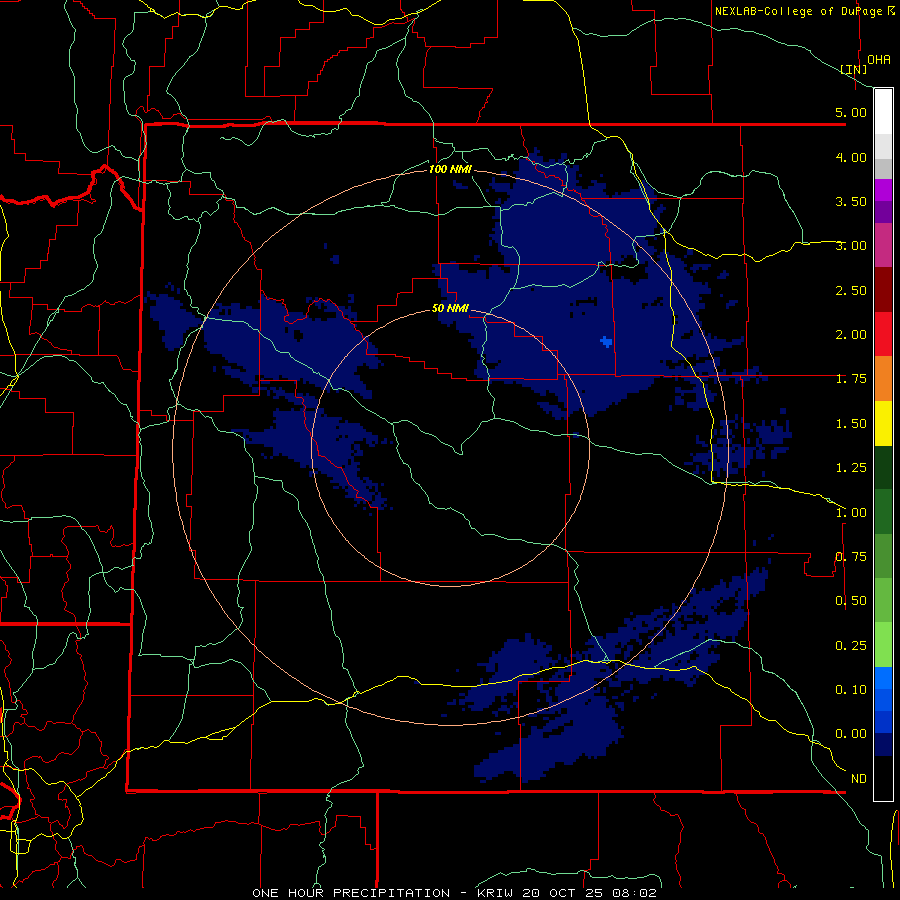This screenshot has width=900, height=900.
Task: Click the 1.00 legend value
Action: pyautogui.click(x=851, y=513)
